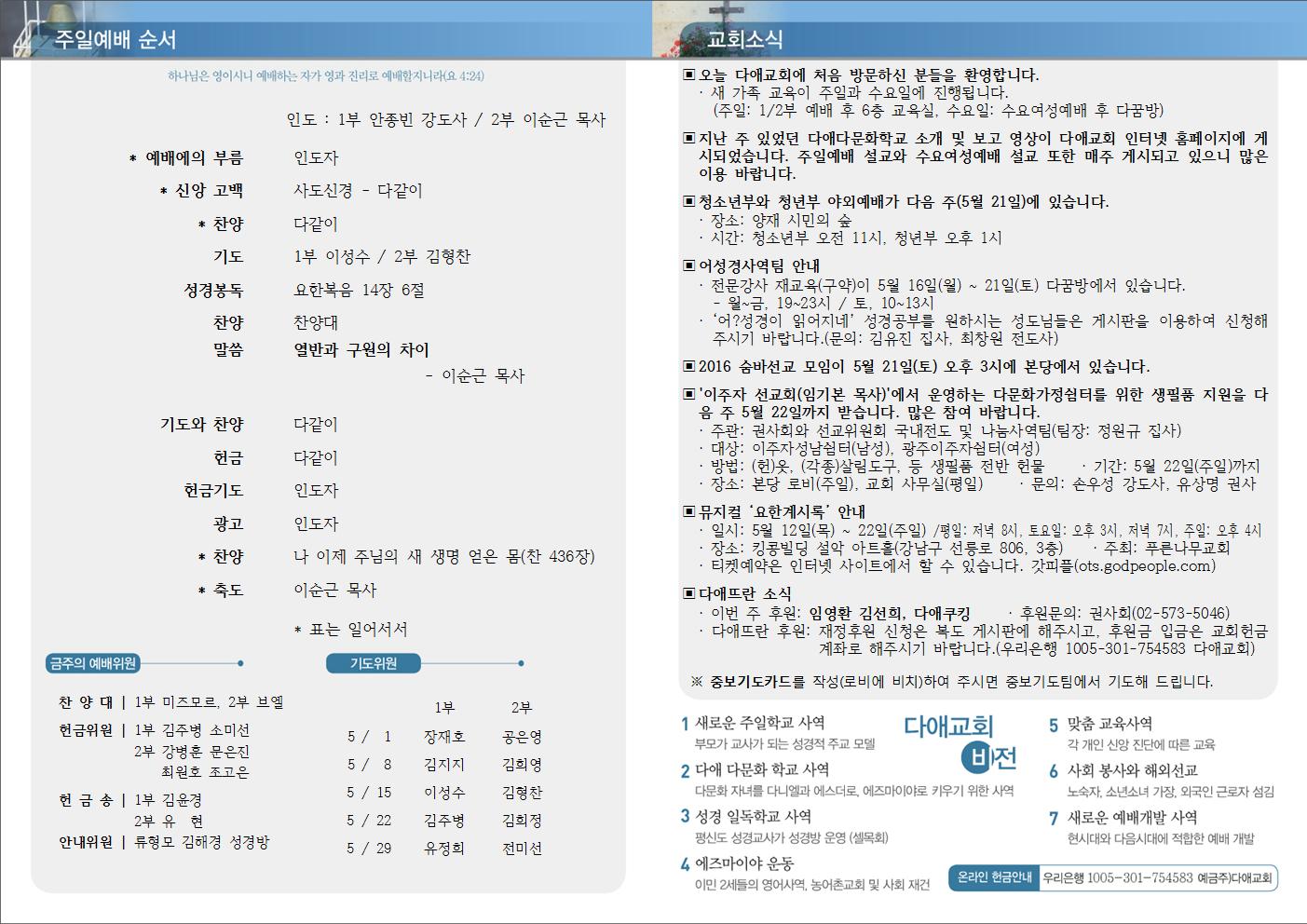Click the 온라인 헌금안내 badge
The width and height of the screenshot is (1307, 924).
point(994,877)
